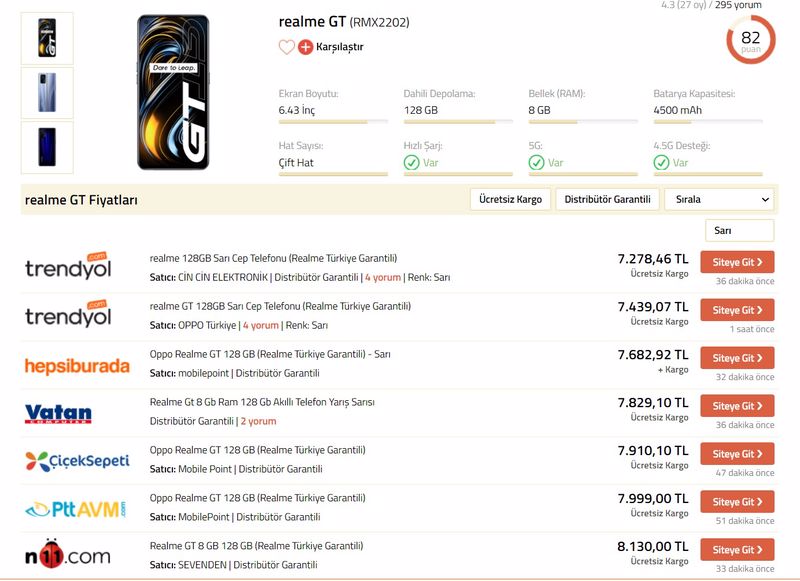Click the '4500 mAh' battery value
The height and width of the screenshot is (581, 800).
pyautogui.click(x=678, y=110)
